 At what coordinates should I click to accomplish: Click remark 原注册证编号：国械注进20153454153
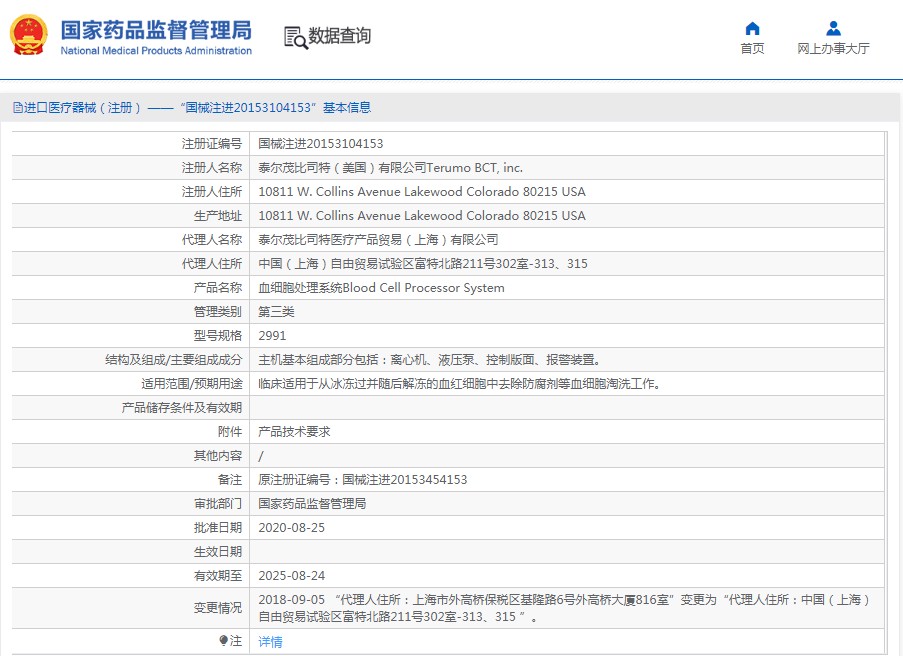coord(362,480)
